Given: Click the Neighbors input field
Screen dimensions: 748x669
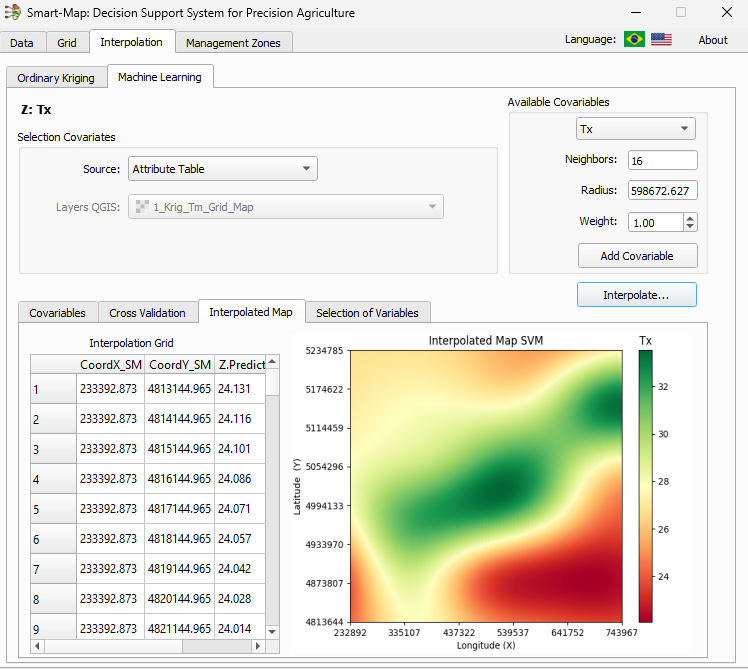Looking at the screenshot, I should point(662,160).
